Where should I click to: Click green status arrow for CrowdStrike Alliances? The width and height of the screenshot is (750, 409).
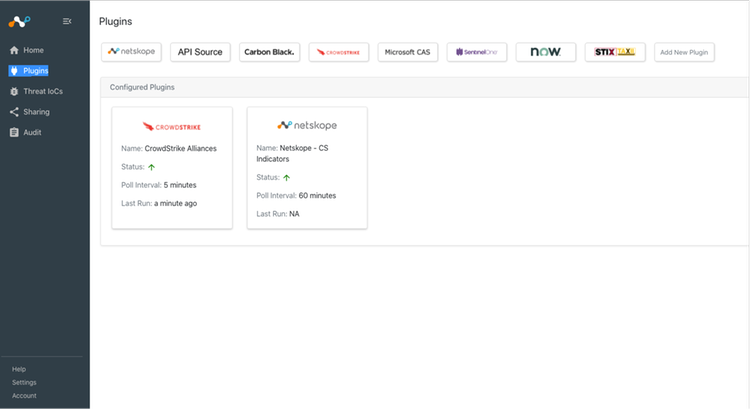152,167
